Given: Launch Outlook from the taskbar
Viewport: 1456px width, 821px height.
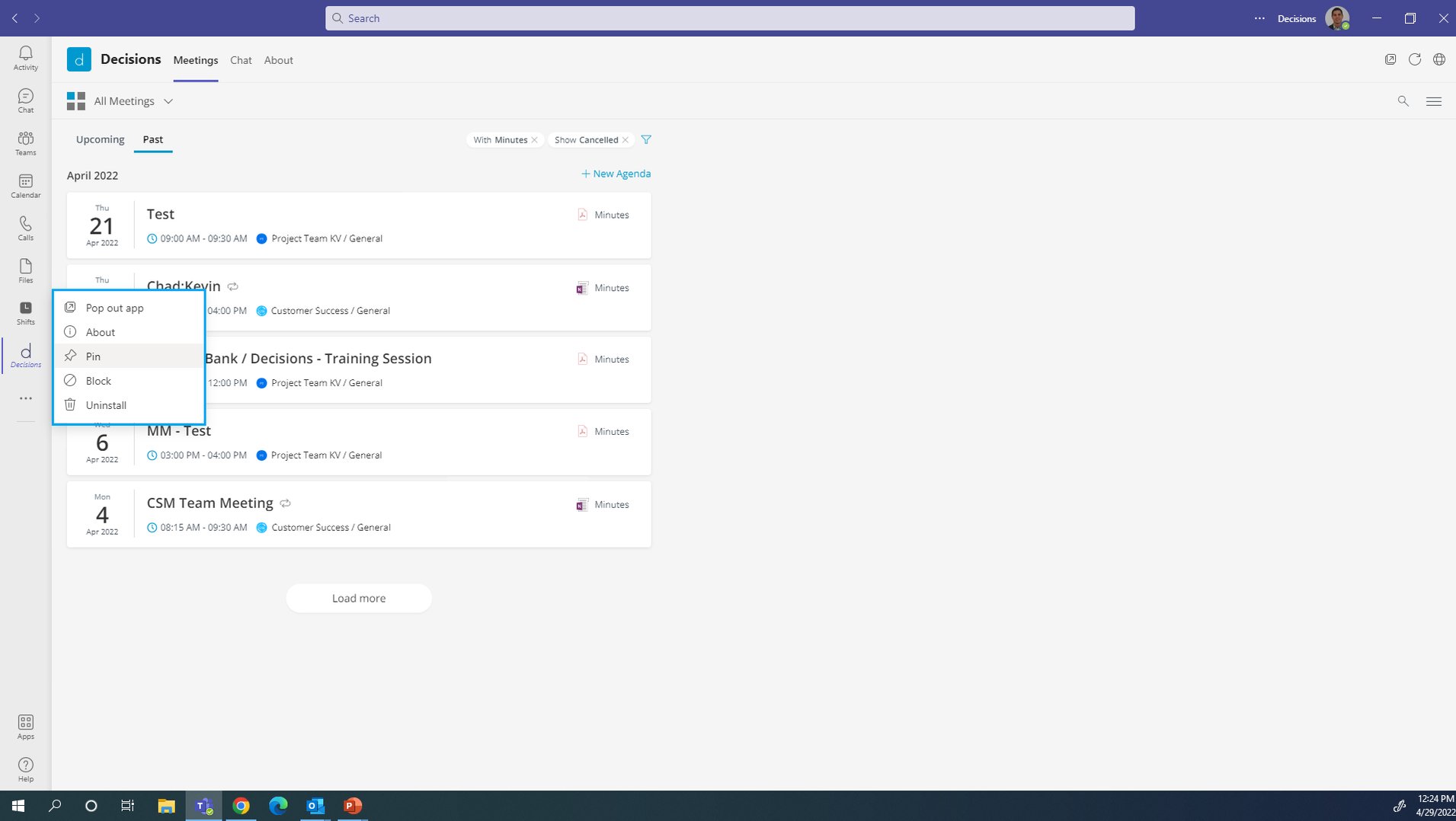Looking at the screenshot, I should [314, 805].
